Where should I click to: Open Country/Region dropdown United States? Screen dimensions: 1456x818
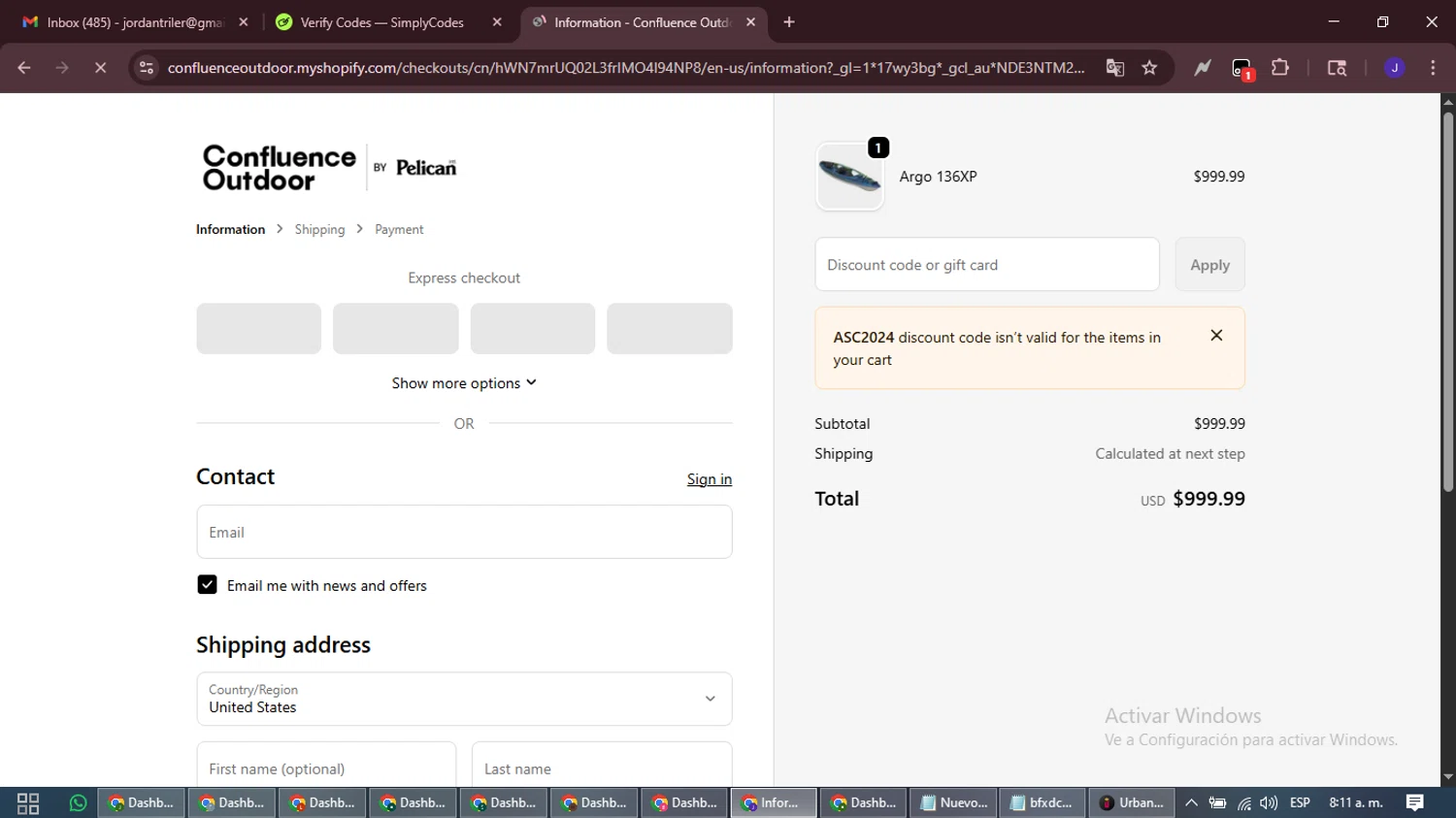coord(464,699)
